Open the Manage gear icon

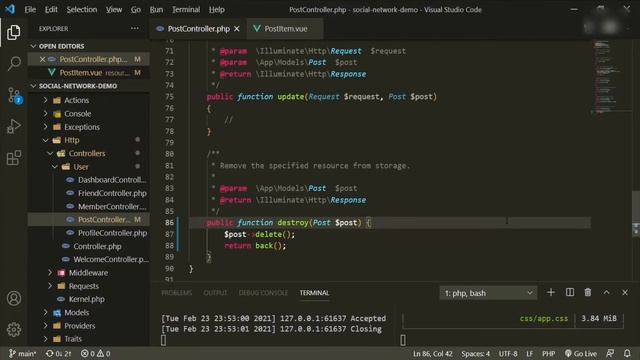[x=14, y=329]
